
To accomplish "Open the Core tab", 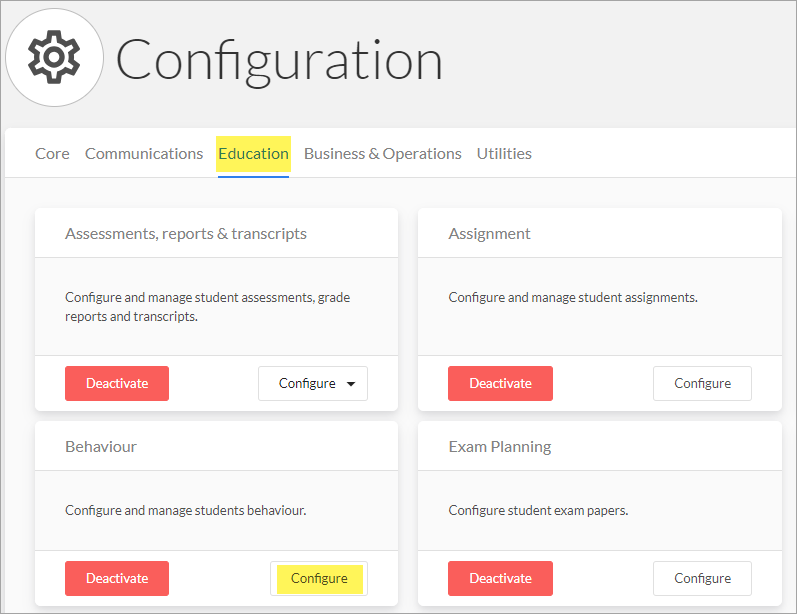I will [52, 154].
